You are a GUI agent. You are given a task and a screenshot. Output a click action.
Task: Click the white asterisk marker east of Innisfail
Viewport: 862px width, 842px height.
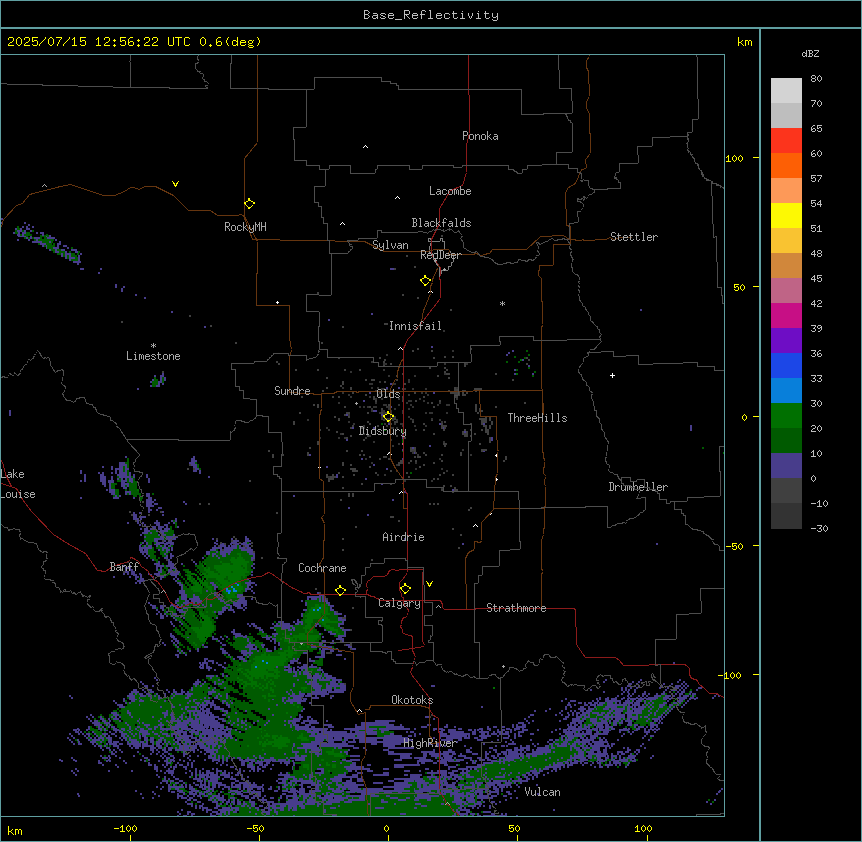[x=502, y=303]
